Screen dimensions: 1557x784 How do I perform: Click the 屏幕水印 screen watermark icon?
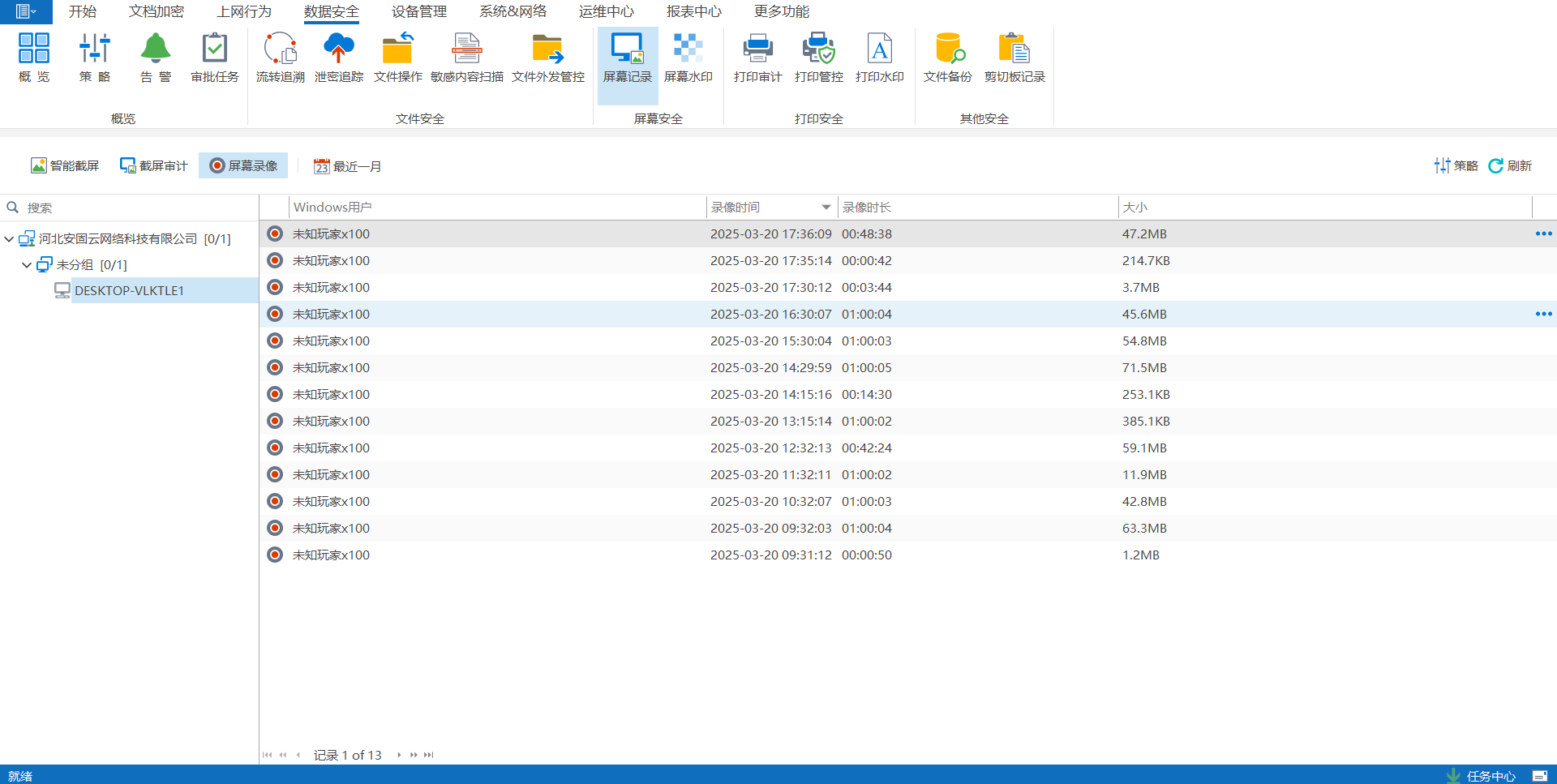tap(688, 57)
